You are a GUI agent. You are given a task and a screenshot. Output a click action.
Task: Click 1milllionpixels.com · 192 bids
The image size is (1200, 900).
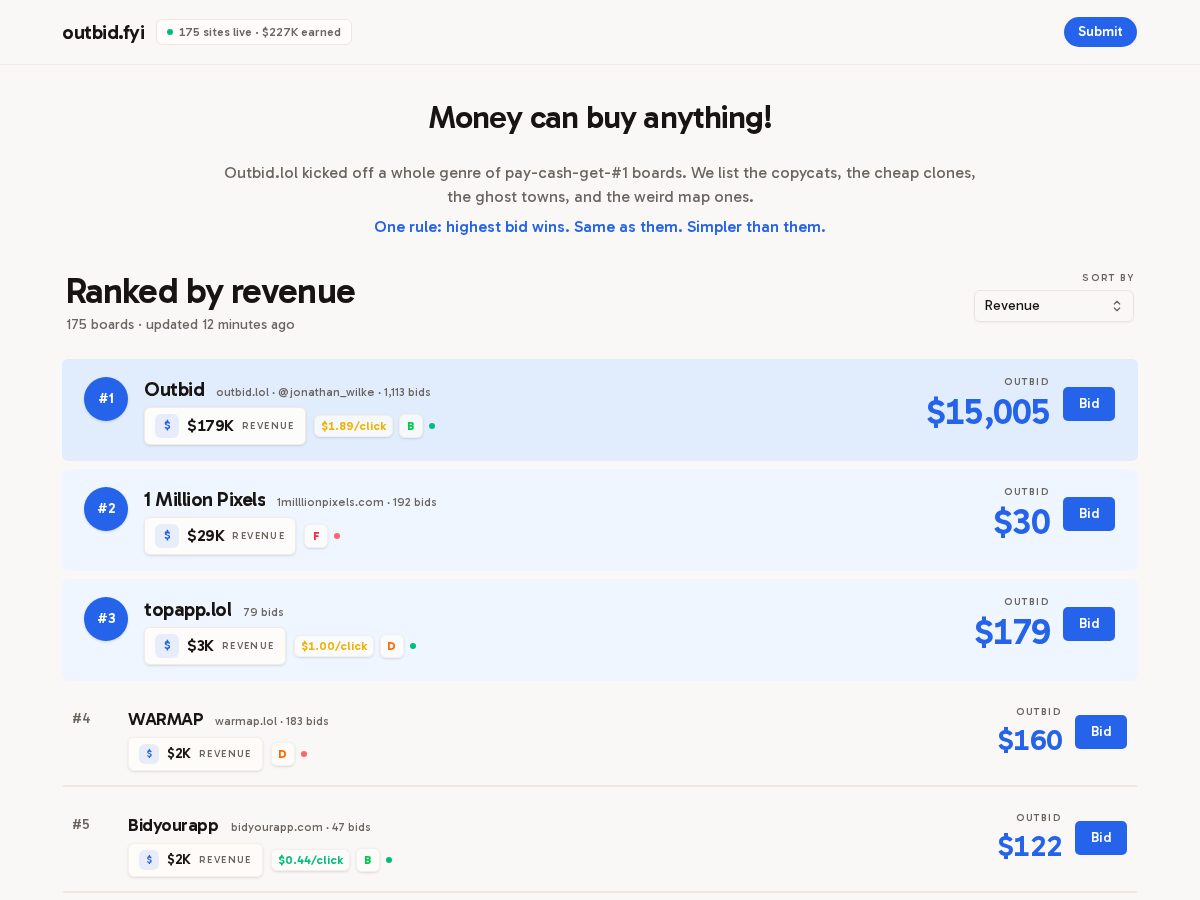tap(357, 502)
